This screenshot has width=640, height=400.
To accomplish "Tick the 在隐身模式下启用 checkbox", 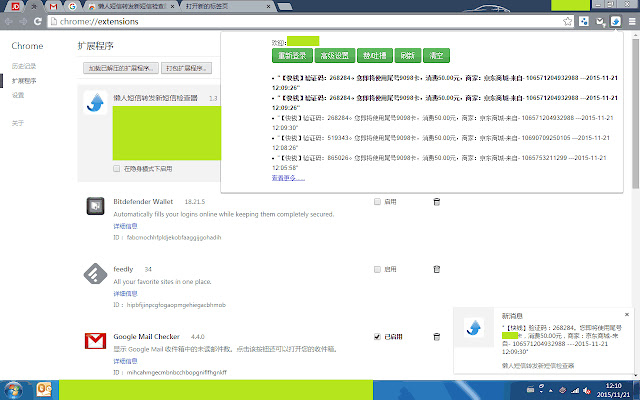I will pyautogui.click(x=117, y=169).
